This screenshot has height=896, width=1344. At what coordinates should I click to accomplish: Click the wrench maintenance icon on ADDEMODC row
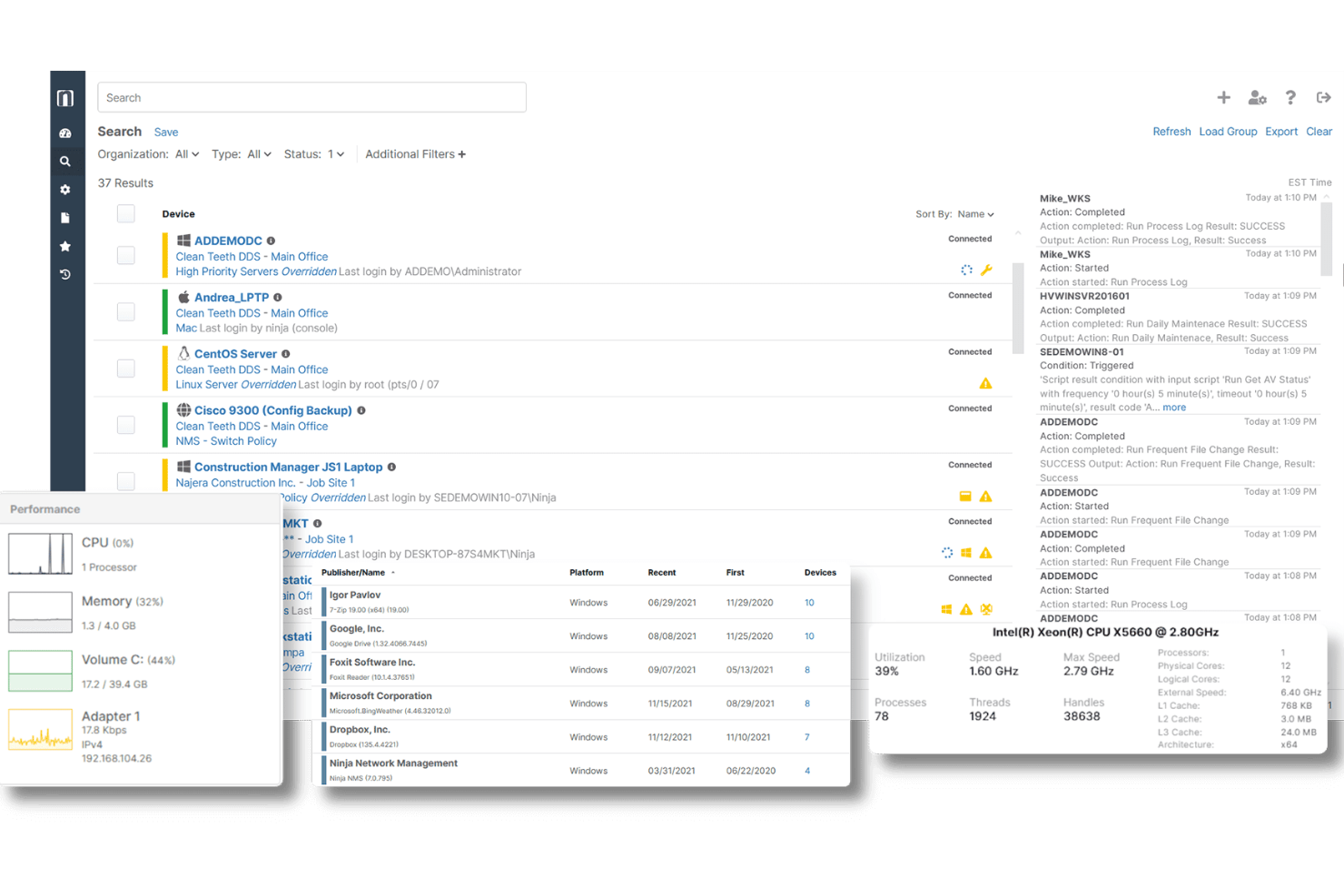(x=986, y=270)
